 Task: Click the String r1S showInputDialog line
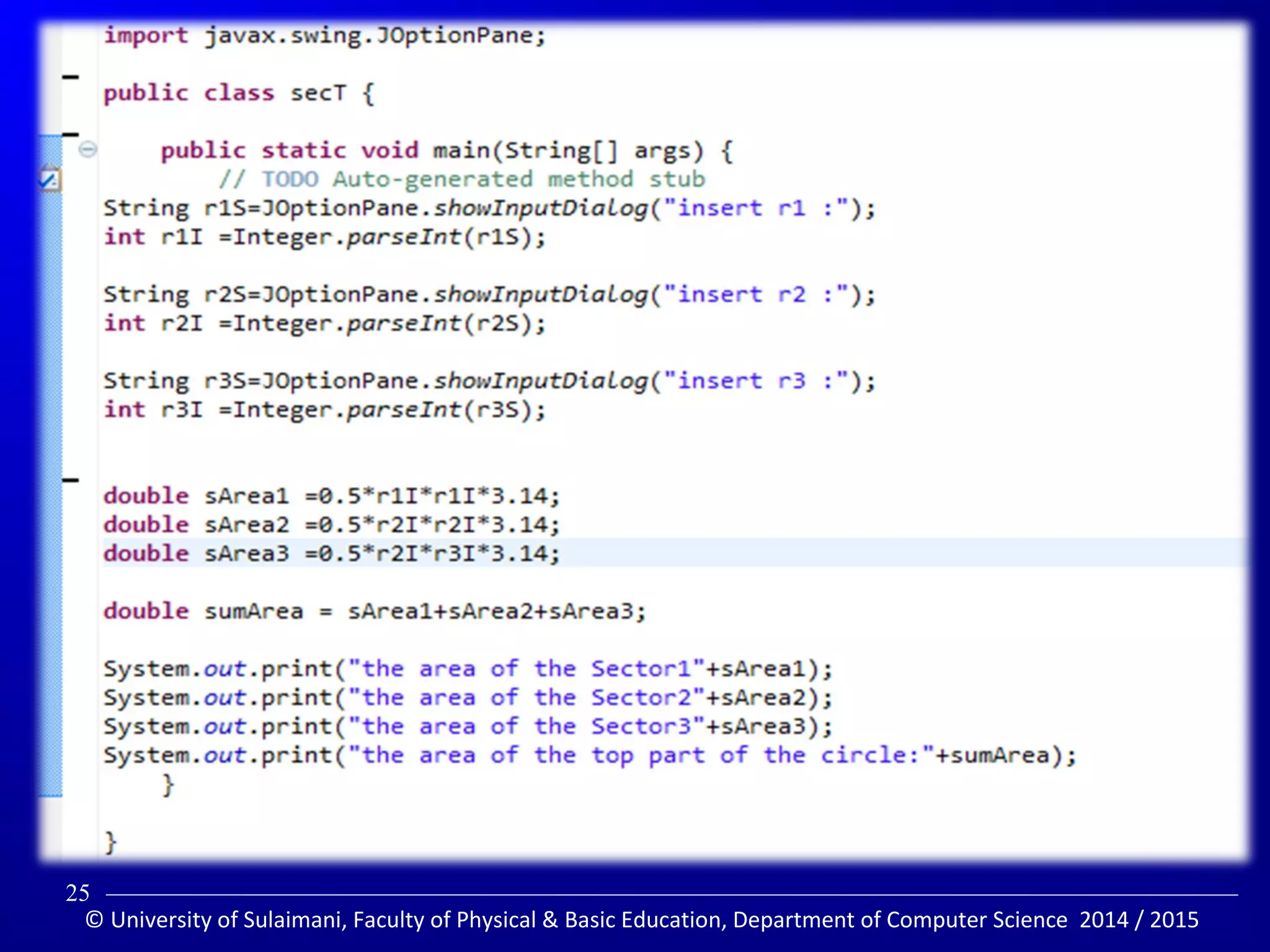[x=489, y=208]
